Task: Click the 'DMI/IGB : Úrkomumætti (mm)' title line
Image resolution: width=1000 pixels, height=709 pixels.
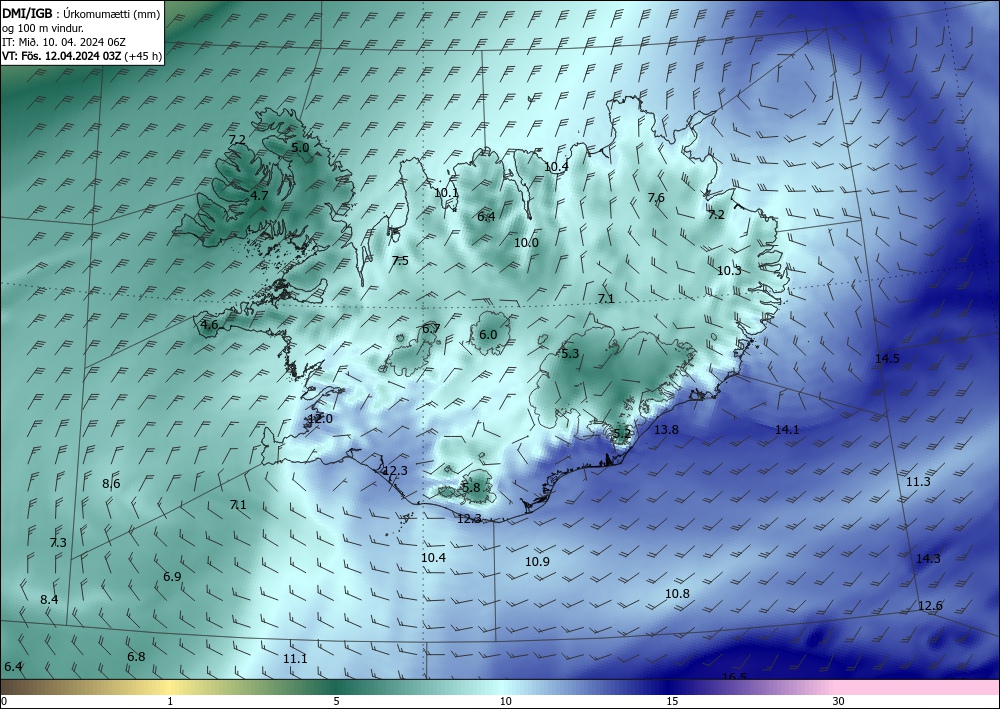Action: (81, 14)
